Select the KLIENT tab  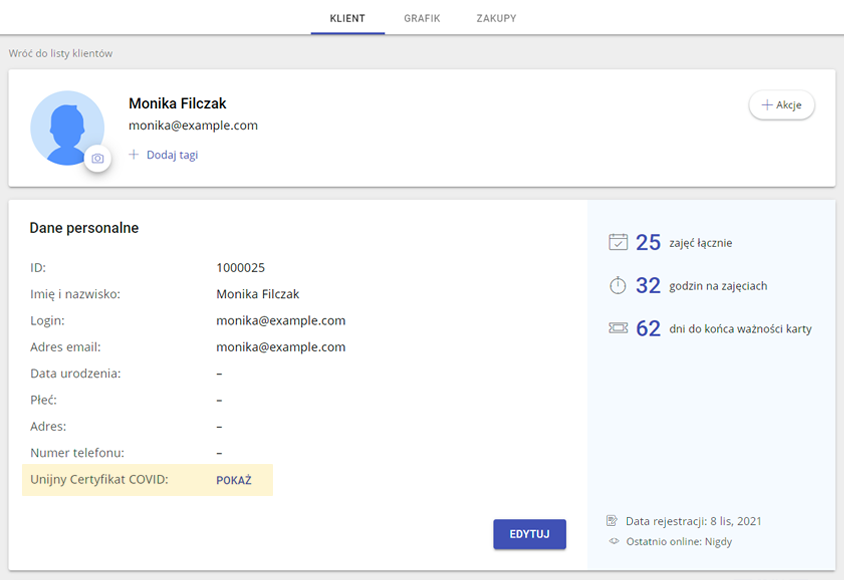[x=348, y=18]
